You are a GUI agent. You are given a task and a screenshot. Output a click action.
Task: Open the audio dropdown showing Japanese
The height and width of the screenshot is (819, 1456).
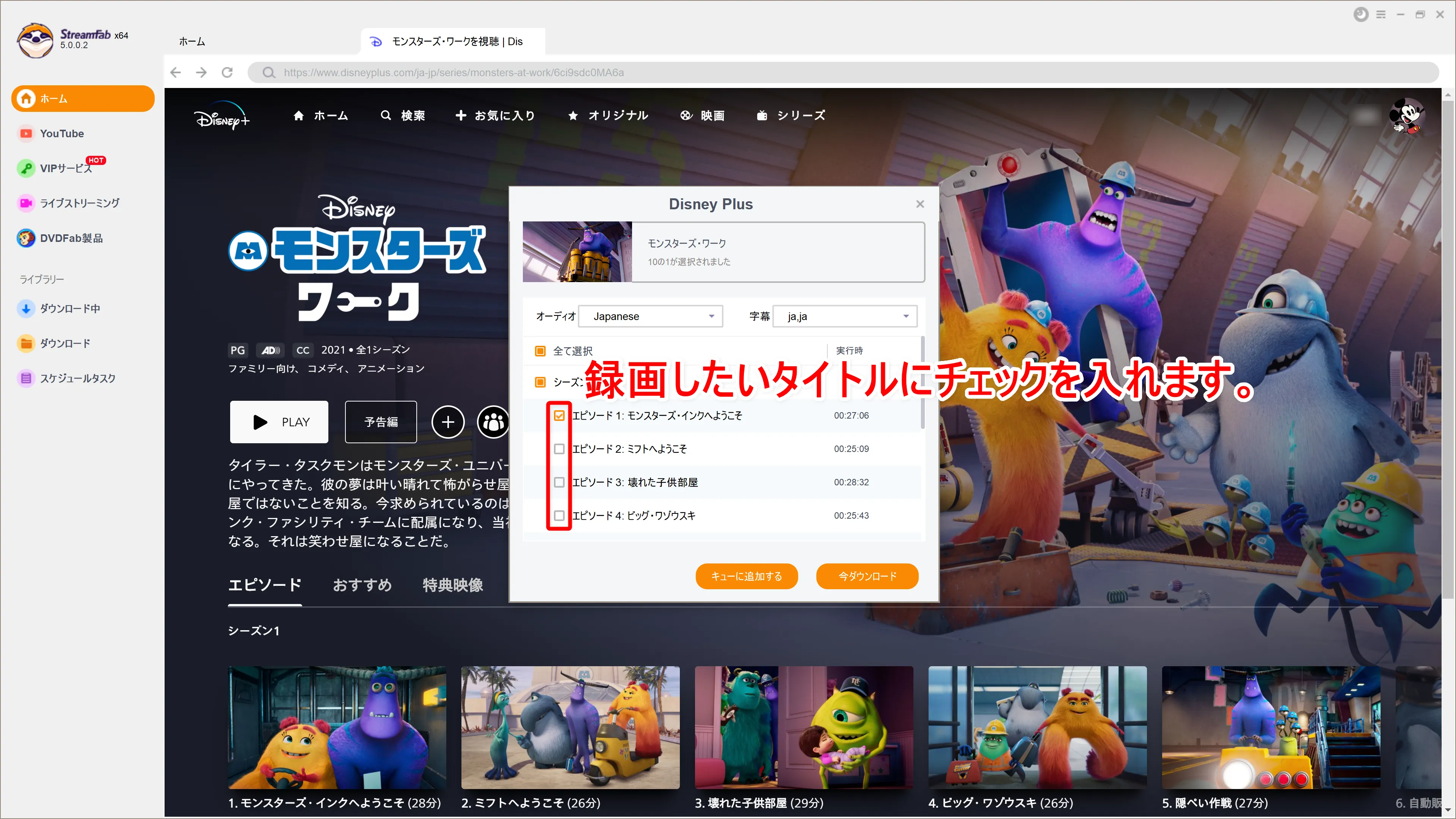pyautogui.click(x=651, y=316)
